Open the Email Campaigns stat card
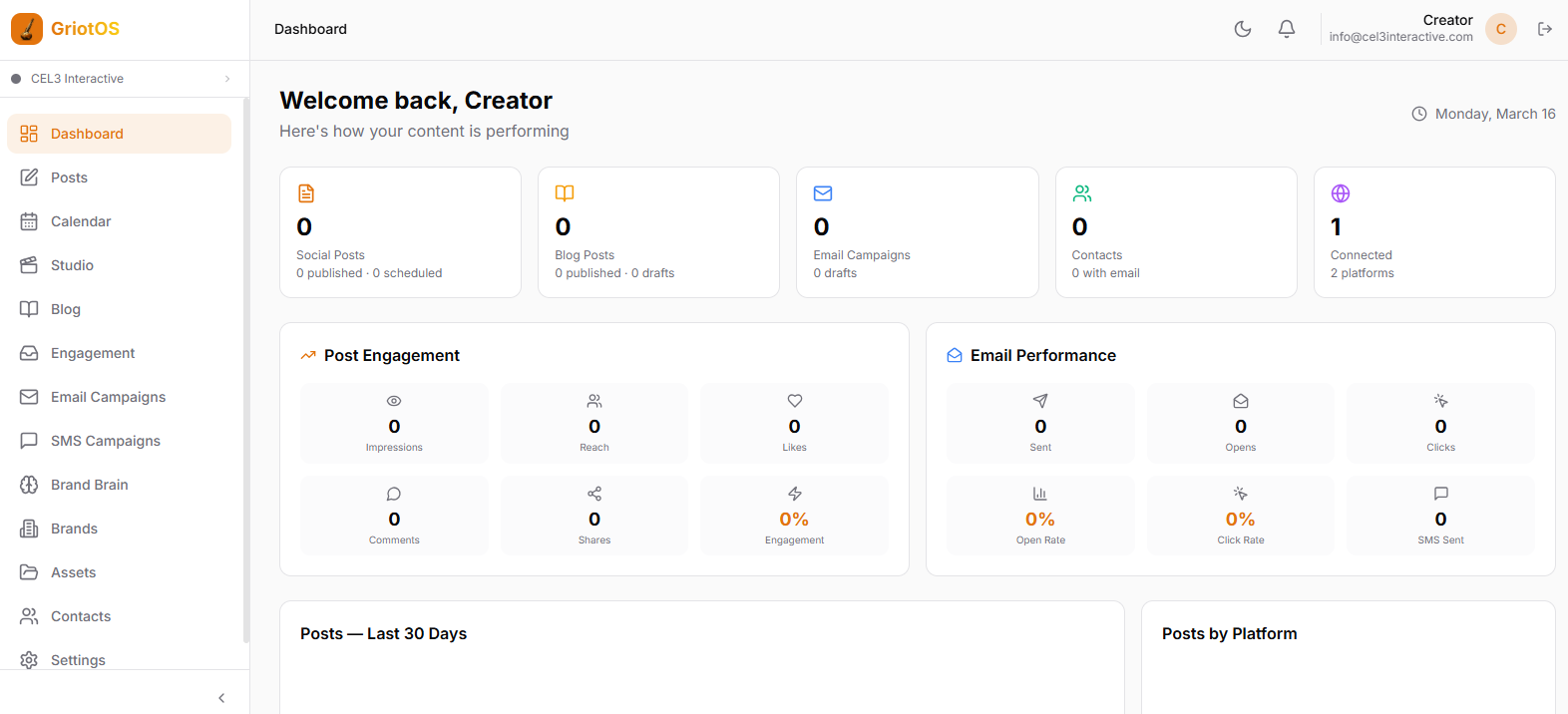The image size is (1568, 714). pos(917,232)
